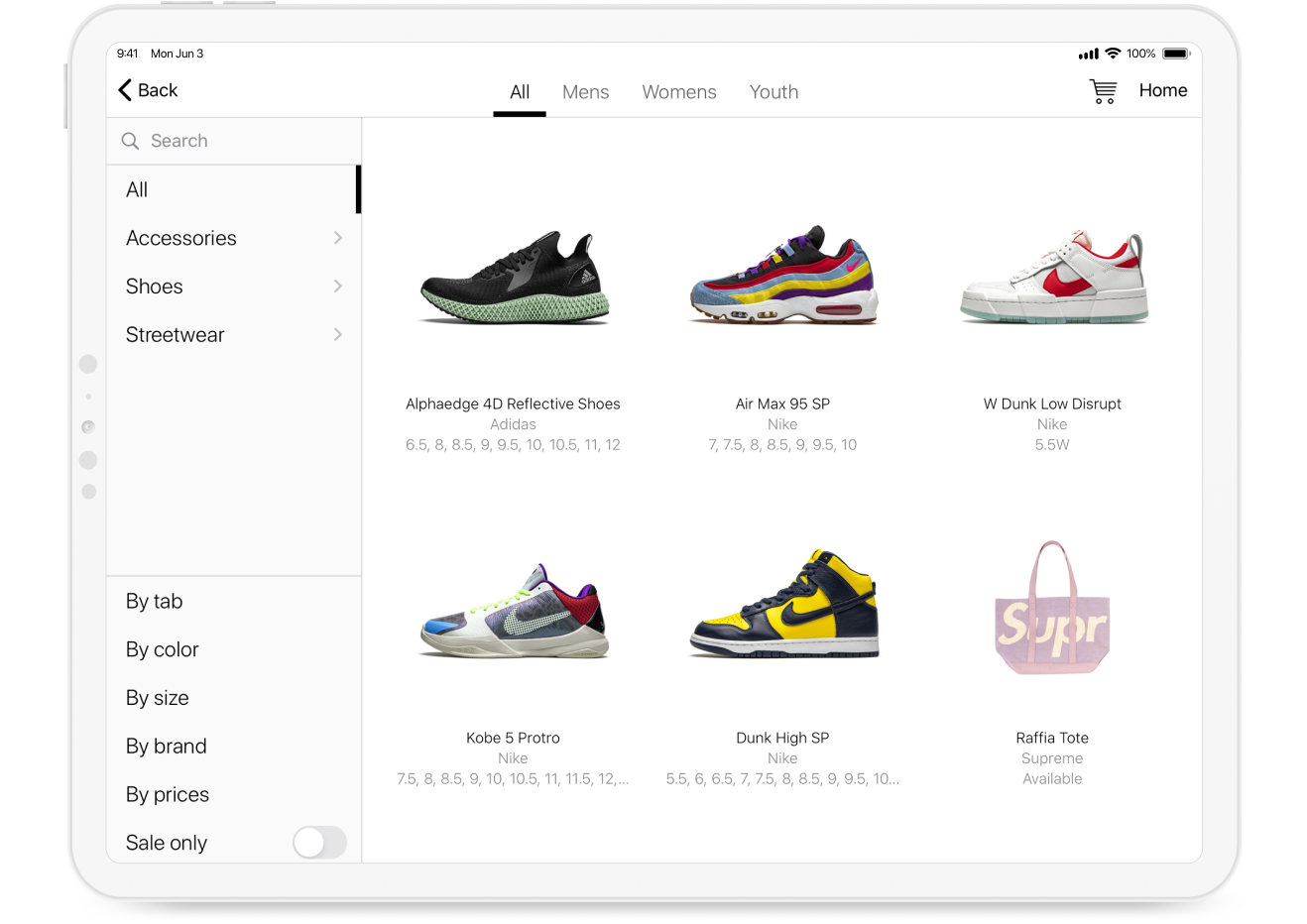Open the By color filter
This screenshot has width=1307, height=924.
(161, 649)
